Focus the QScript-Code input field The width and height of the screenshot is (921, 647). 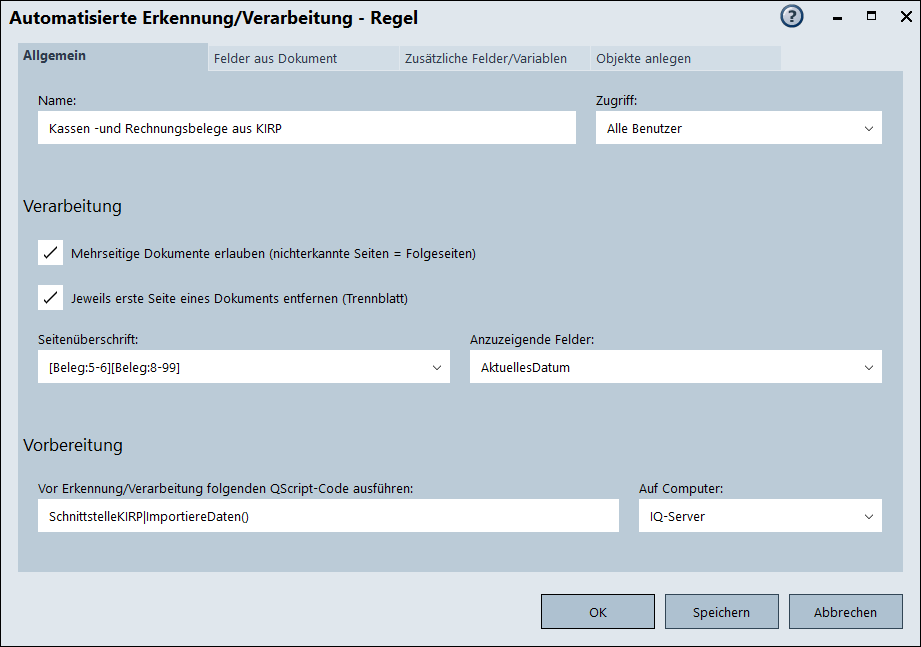click(328, 516)
